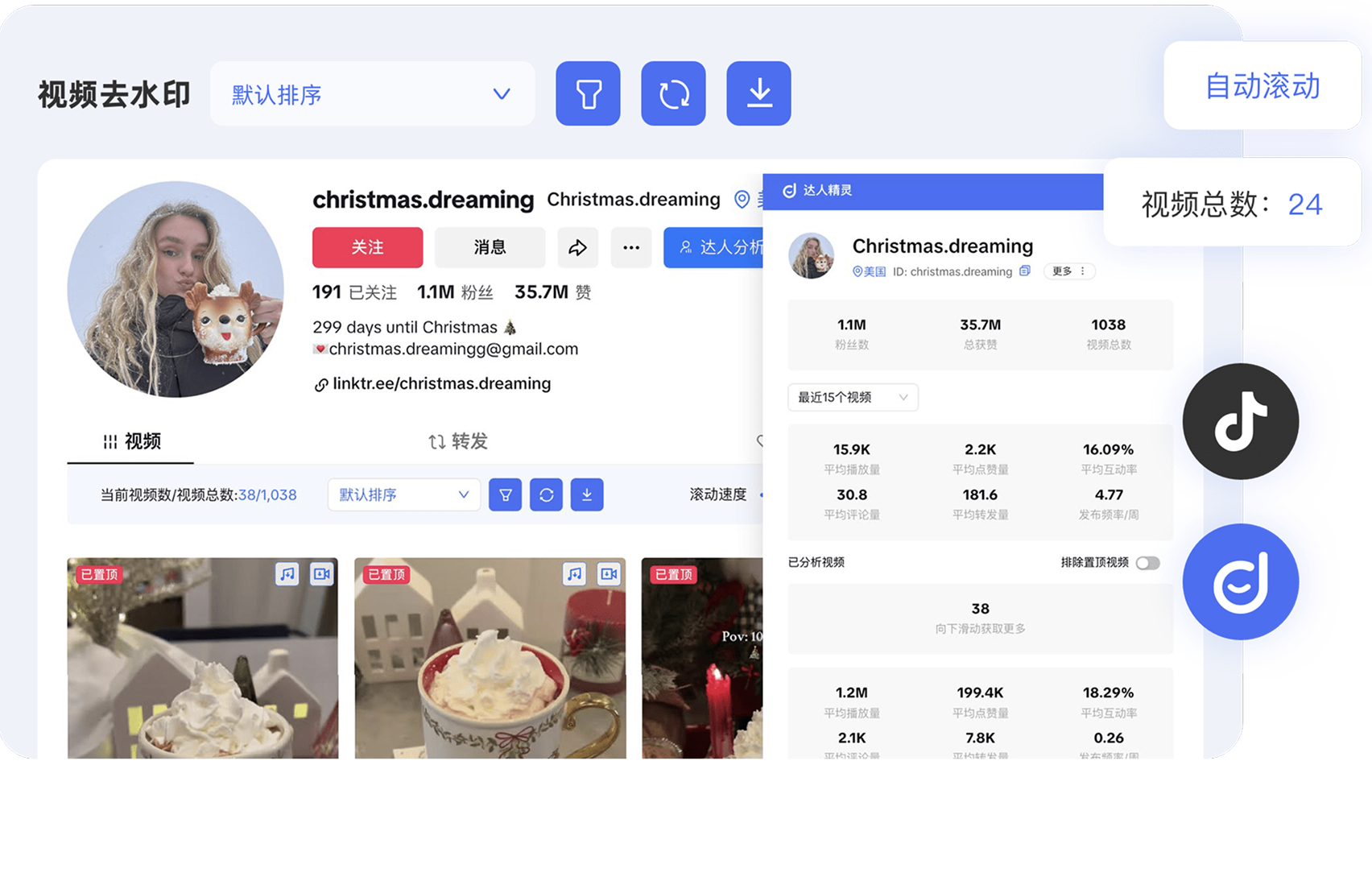
Task: Click the large download icon button
Action: point(758,93)
